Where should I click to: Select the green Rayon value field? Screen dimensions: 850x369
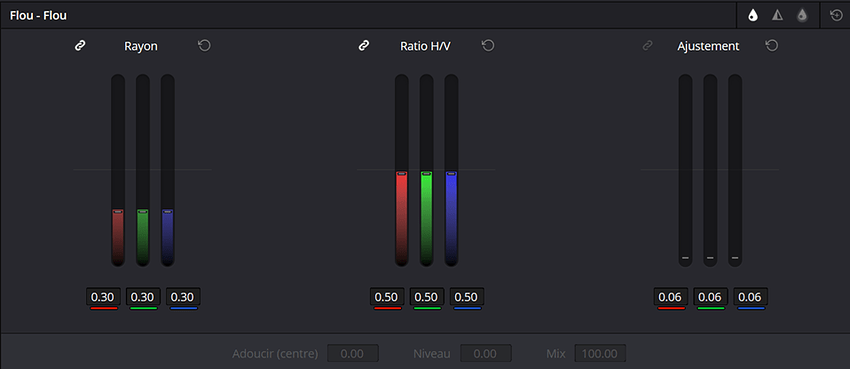[x=143, y=297]
